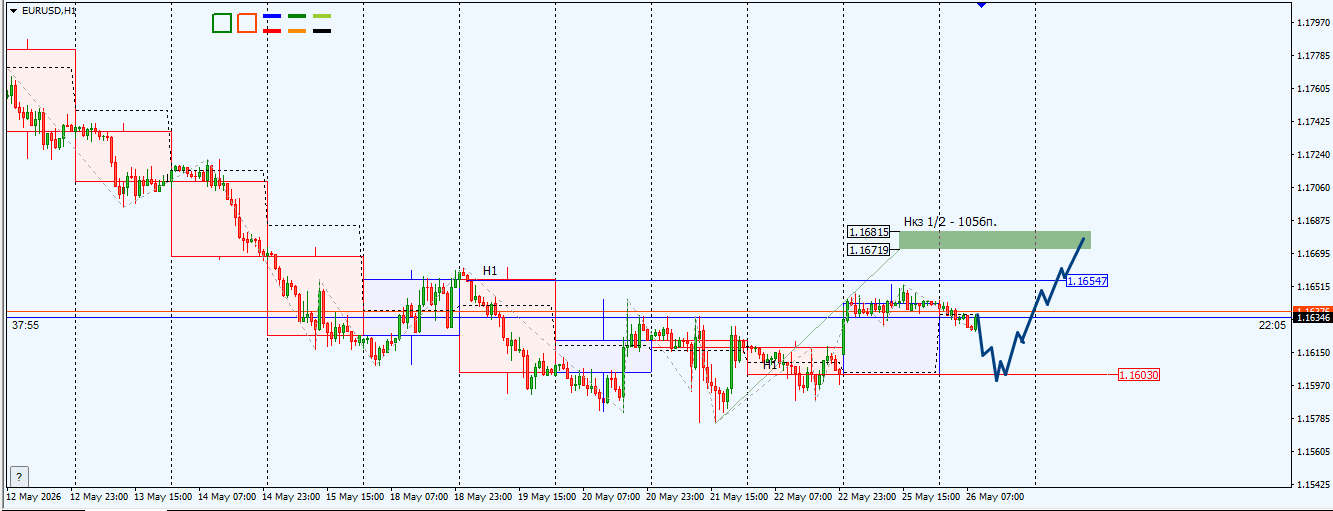Select the red 1.16030 level label
This screenshot has height=511, width=1333.
coord(1138,375)
